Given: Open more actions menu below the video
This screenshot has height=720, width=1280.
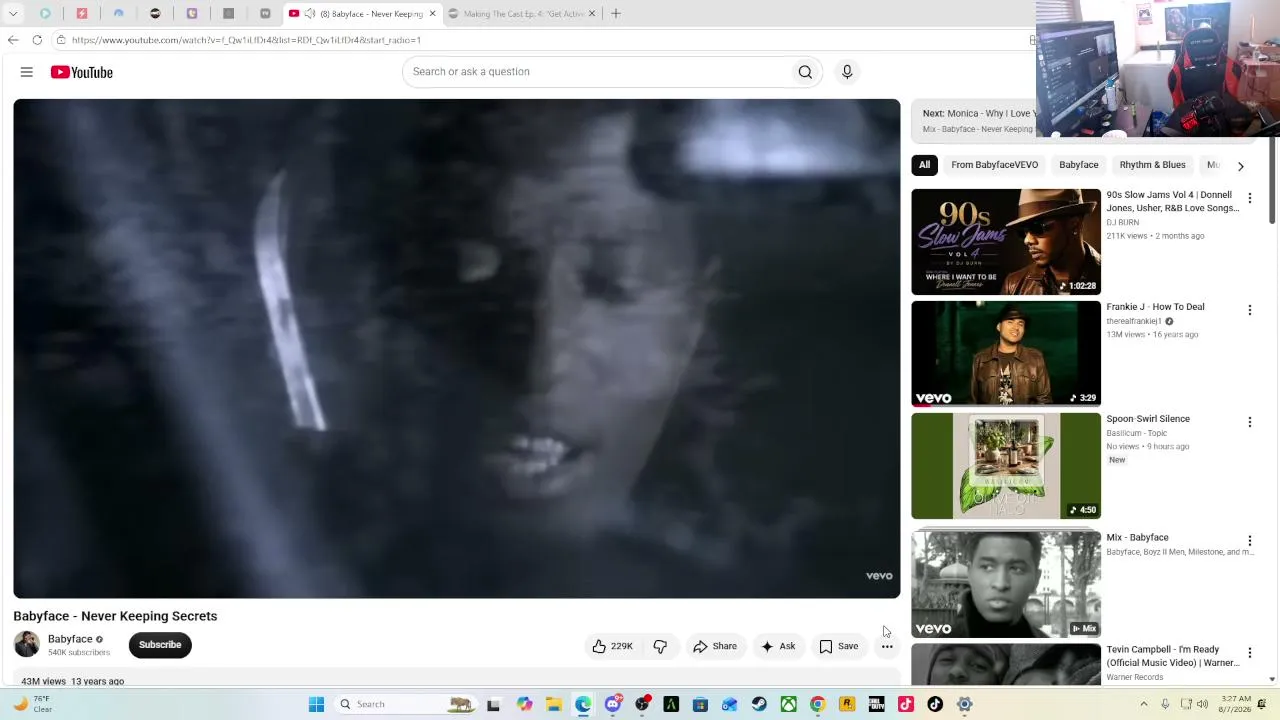Looking at the screenshot, I should click(887, 646).
